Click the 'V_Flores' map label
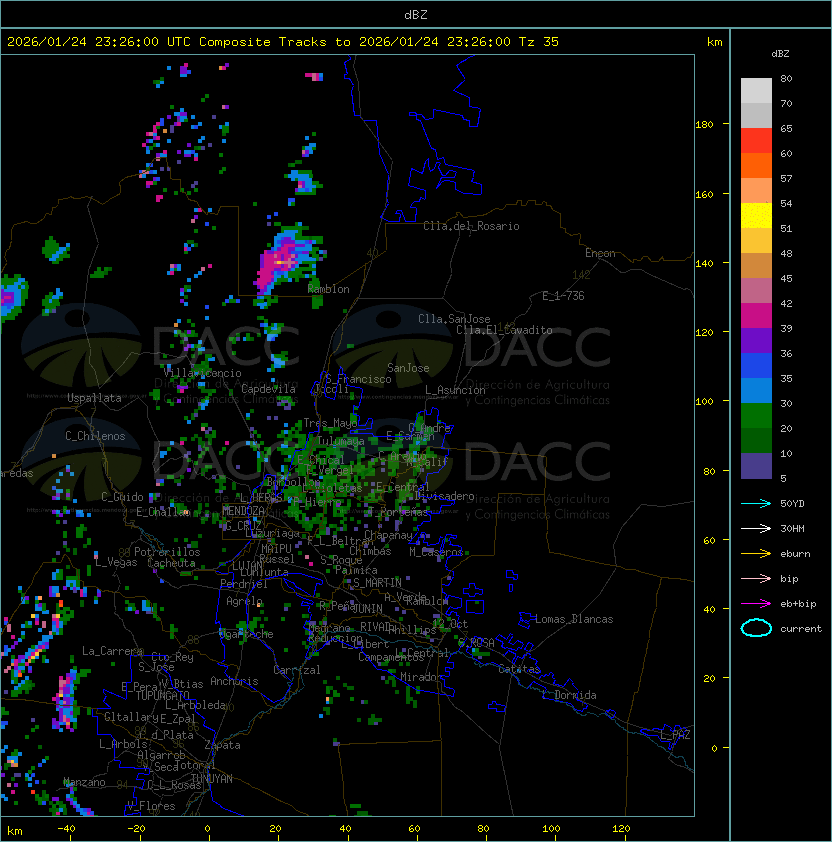 click(x=151, y=806)
